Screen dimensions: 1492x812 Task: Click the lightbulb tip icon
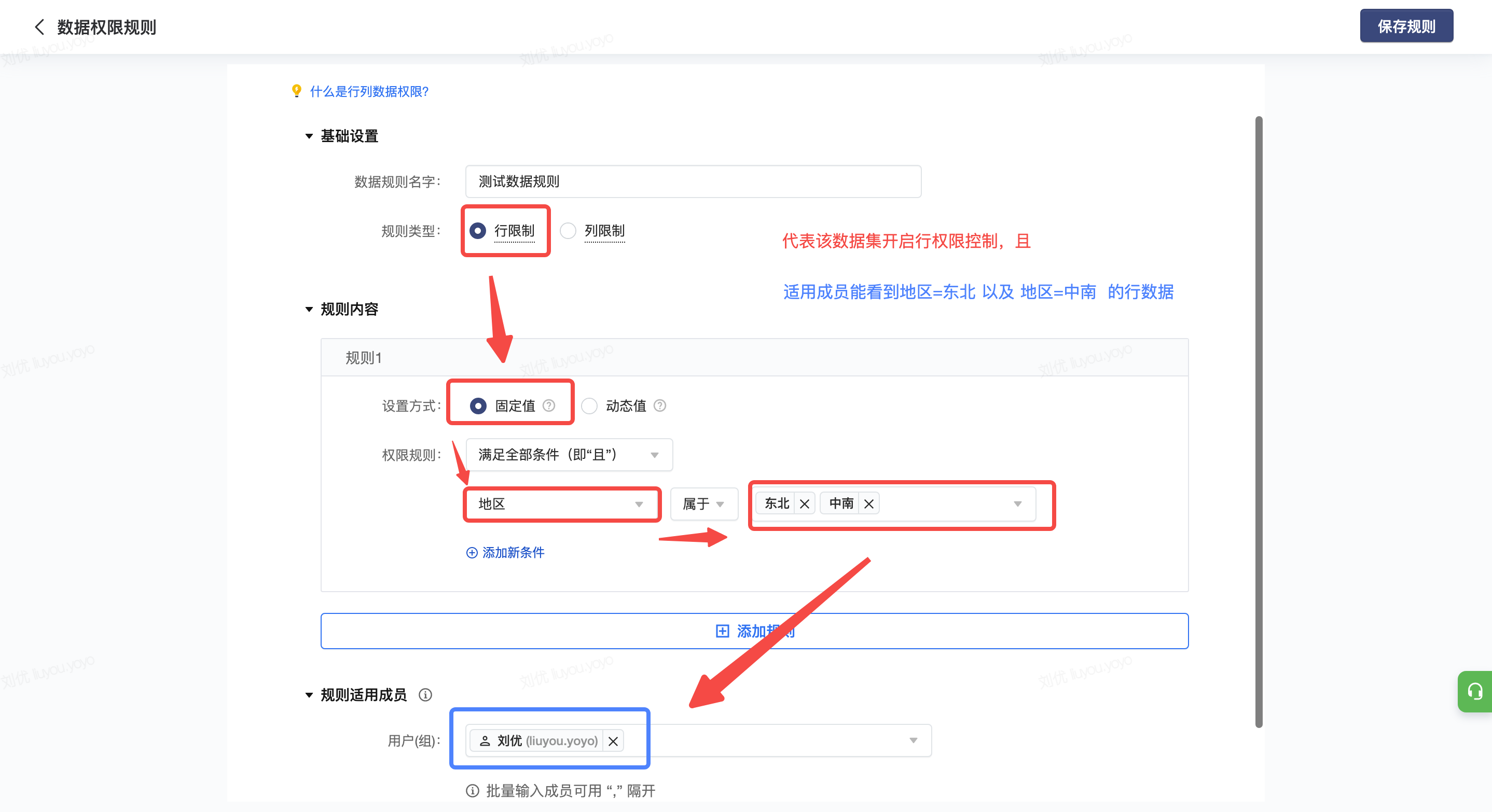[x=297, y=91]
